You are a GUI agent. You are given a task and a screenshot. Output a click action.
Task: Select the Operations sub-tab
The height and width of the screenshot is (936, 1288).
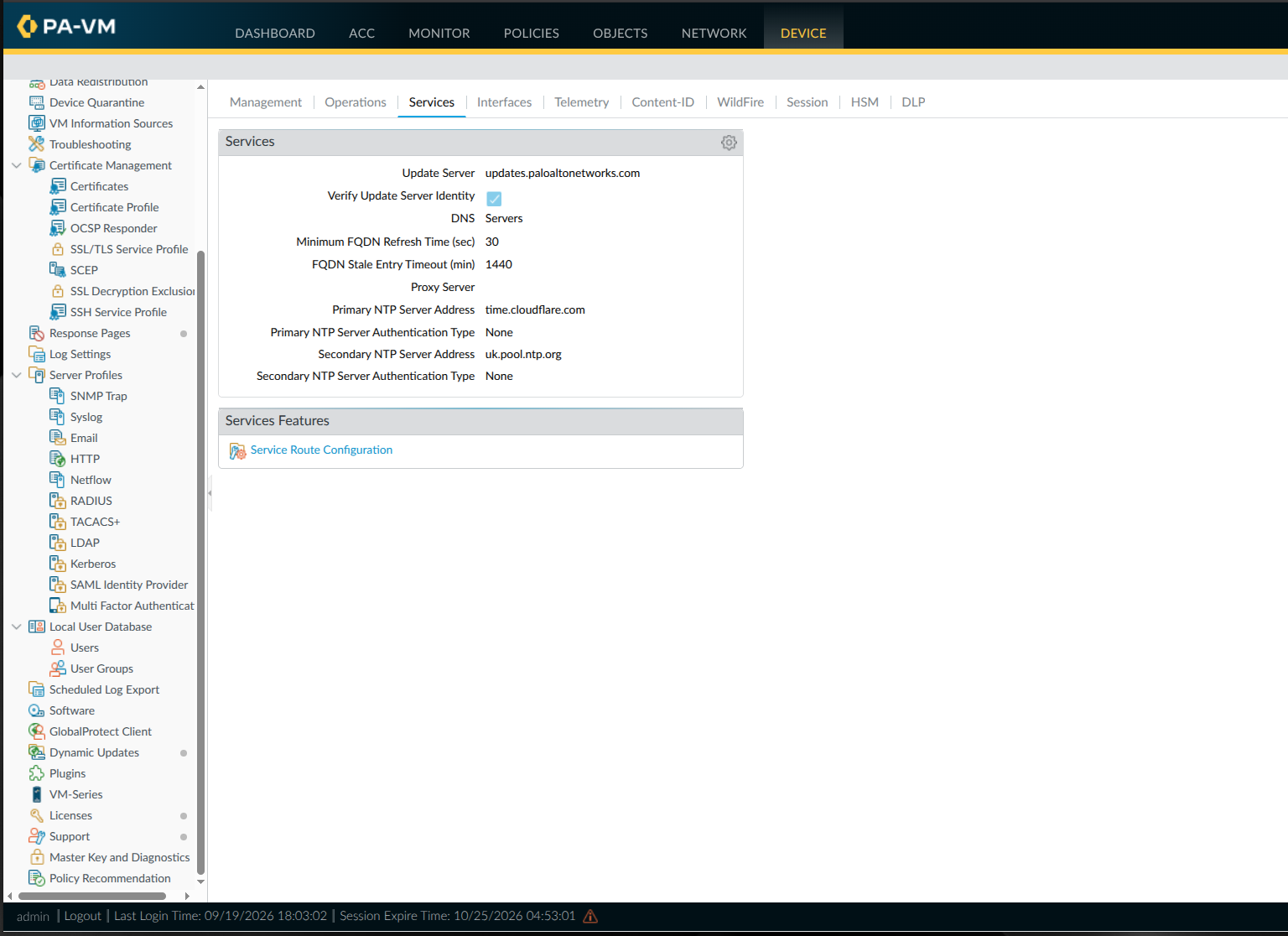[x=356, y=102]
